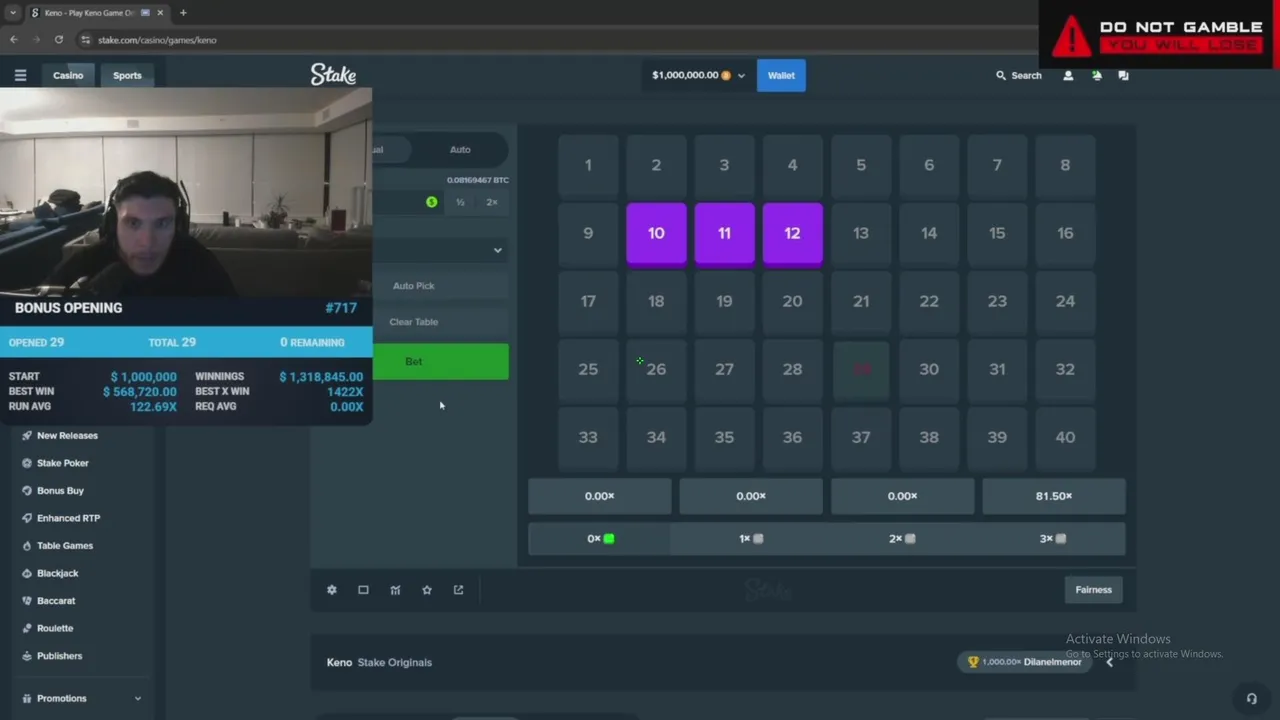Open live stats chart icon
The image size is (1280, 720).
(x=395, y=590)
